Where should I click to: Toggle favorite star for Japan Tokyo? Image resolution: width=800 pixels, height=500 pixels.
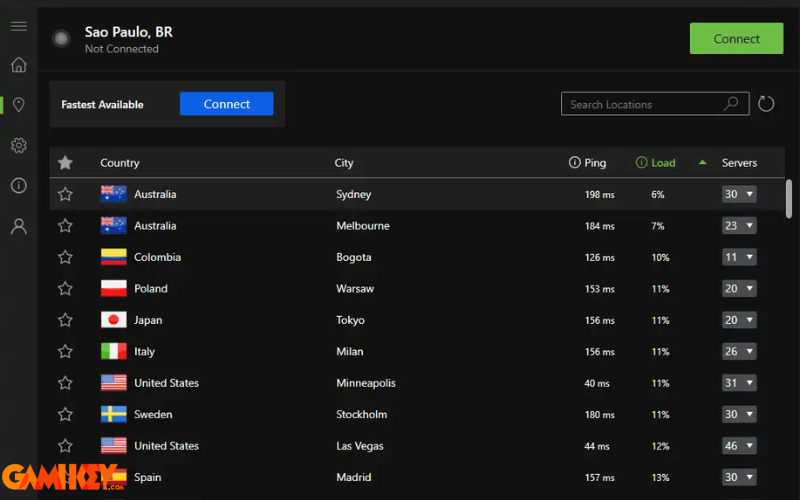tap(65, 320)
